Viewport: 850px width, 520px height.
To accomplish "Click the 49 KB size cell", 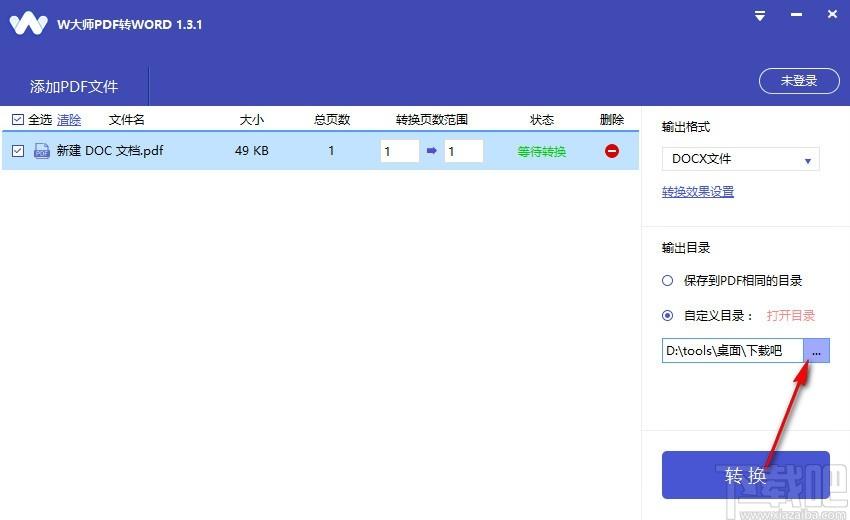I will pos(252,151).
